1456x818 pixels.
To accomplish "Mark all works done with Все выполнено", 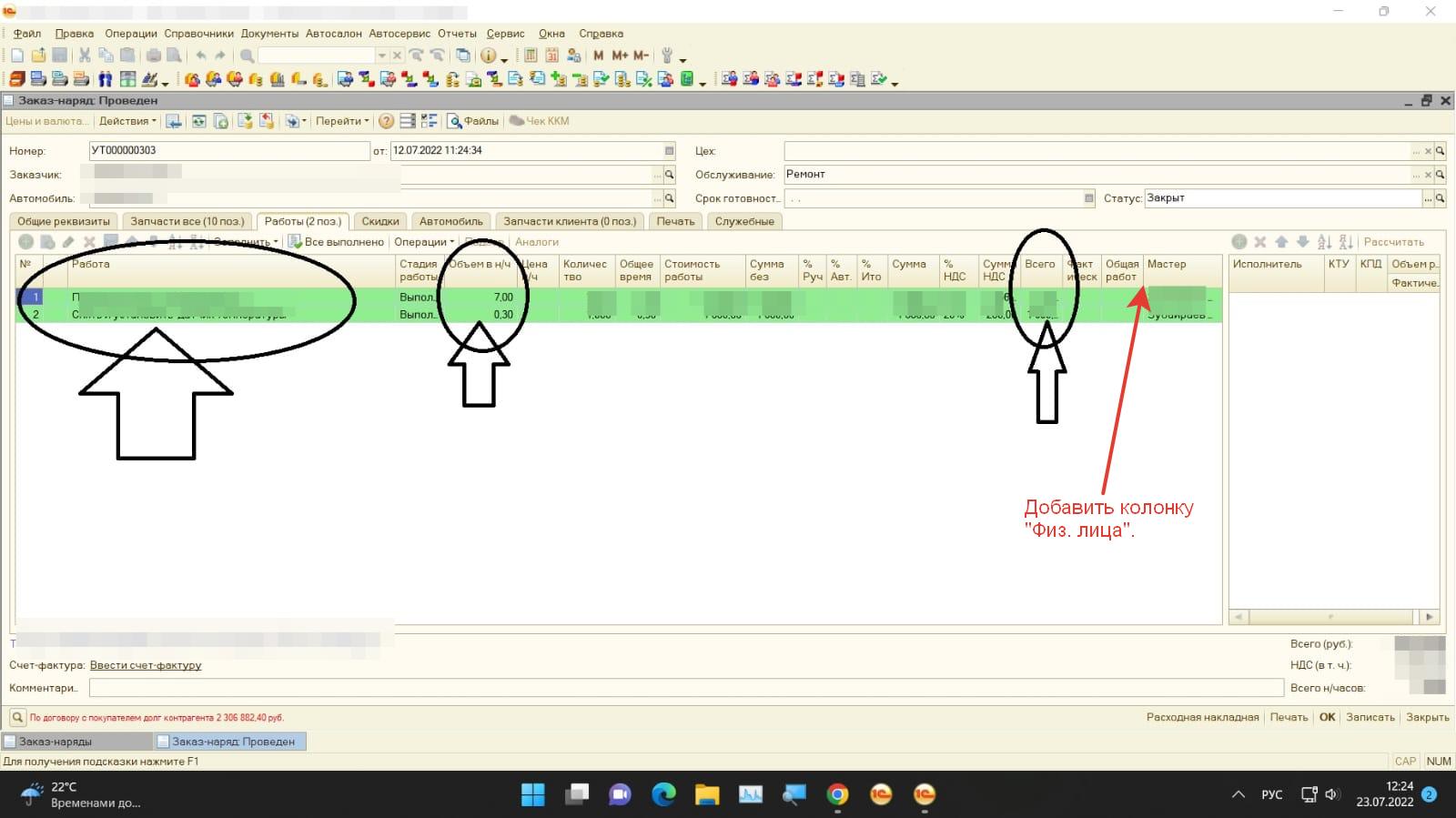I will click(336, 242).
